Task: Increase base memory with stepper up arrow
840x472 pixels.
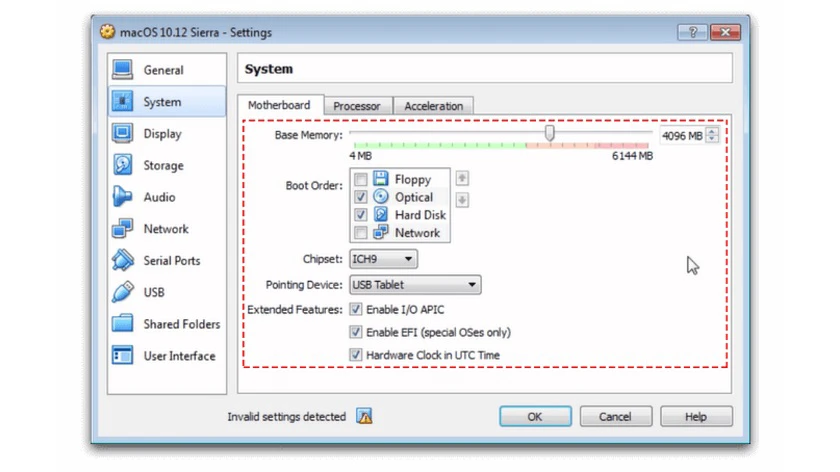Action: pyautogui.click(x=712, y=132)
